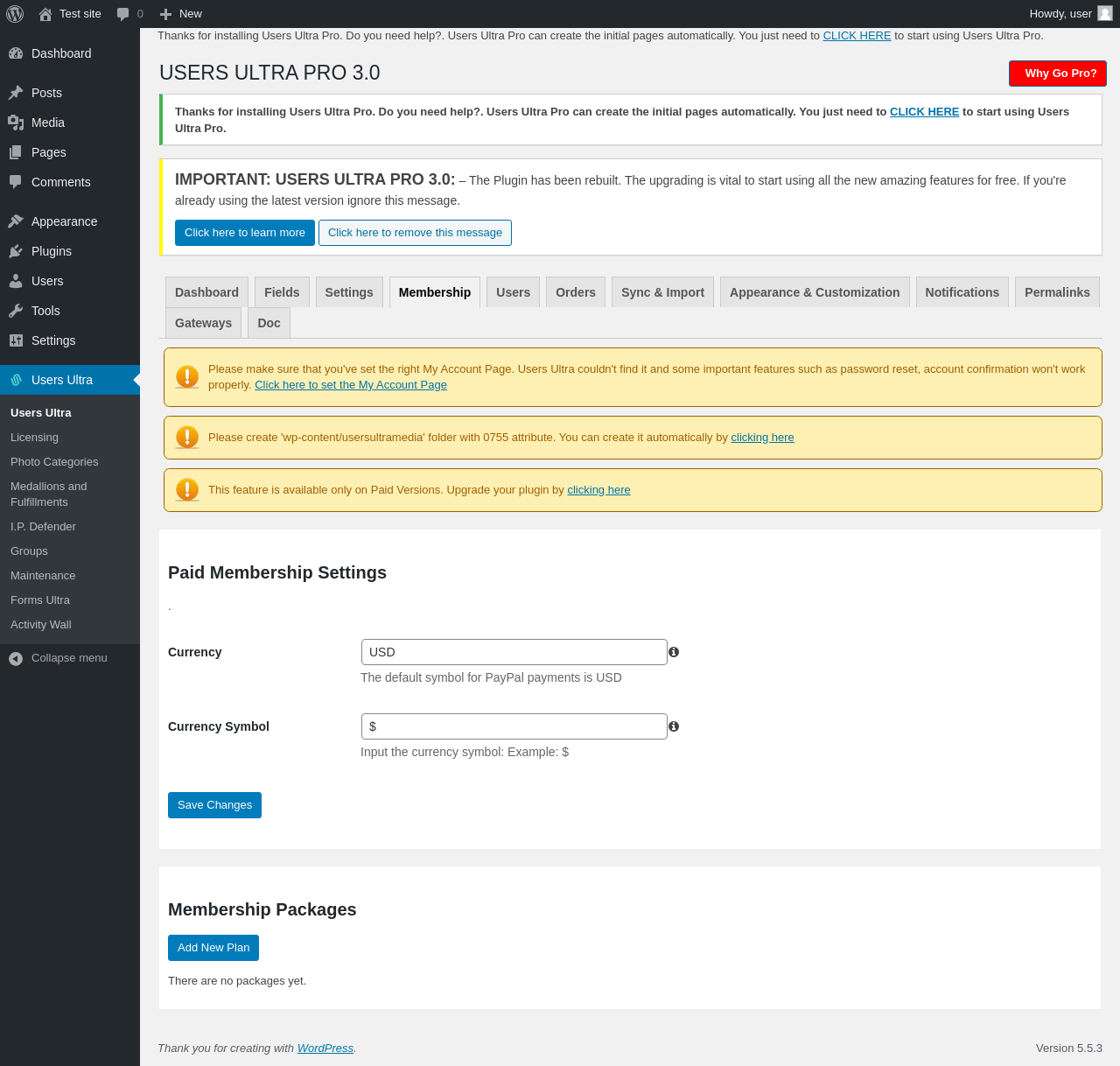The image size is (1120, 1066).
Task: Click the Posts pushpin icon
Action: tap(16, 93)
